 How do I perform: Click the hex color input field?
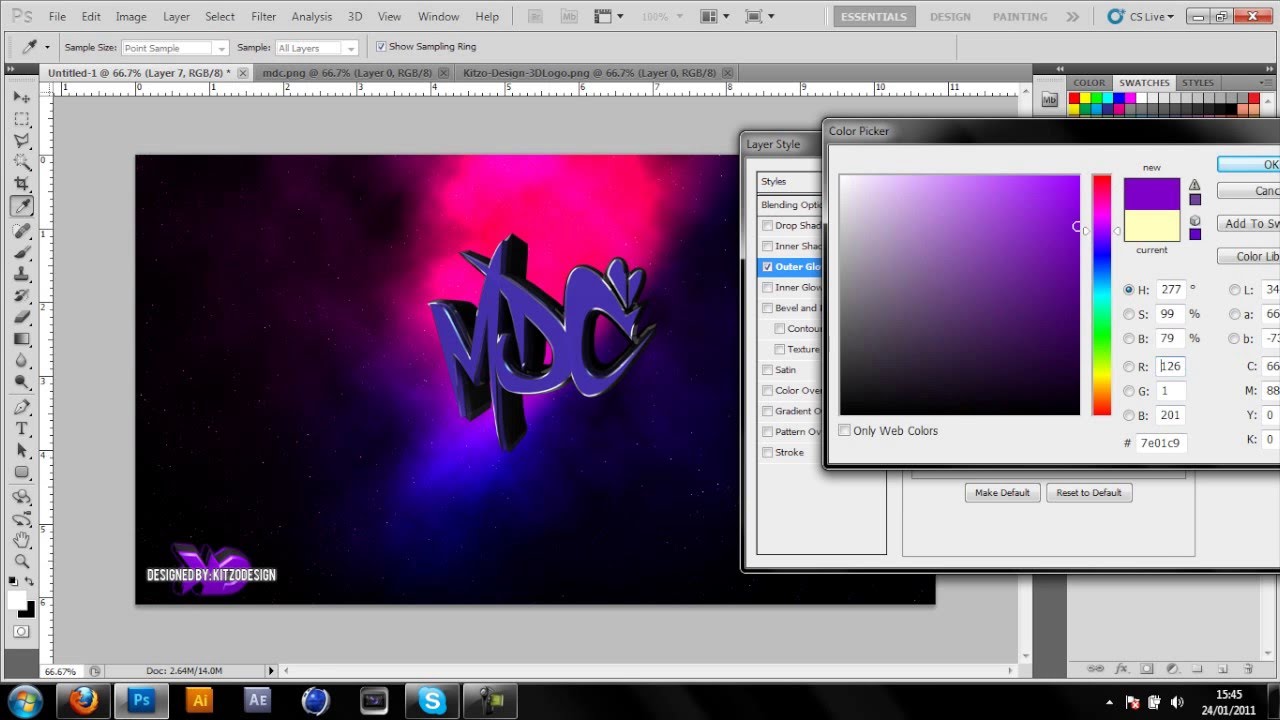(1161, 443)
